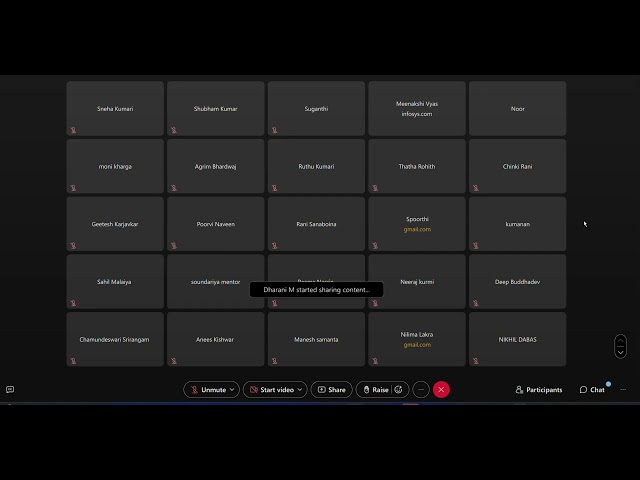Open the Participants panel
This screenshot has height=480, width=640.
pos(539,390)
